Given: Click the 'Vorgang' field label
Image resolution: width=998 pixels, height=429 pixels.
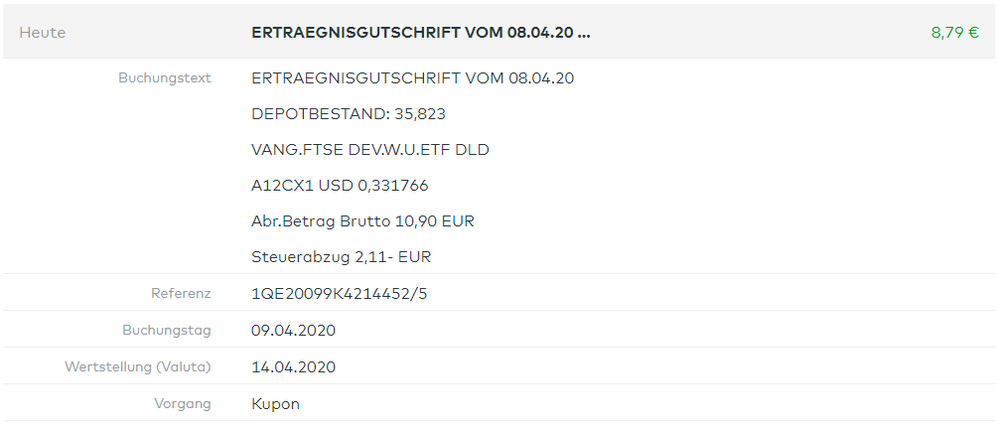Looking at the screenshot, I should point(183,403).
